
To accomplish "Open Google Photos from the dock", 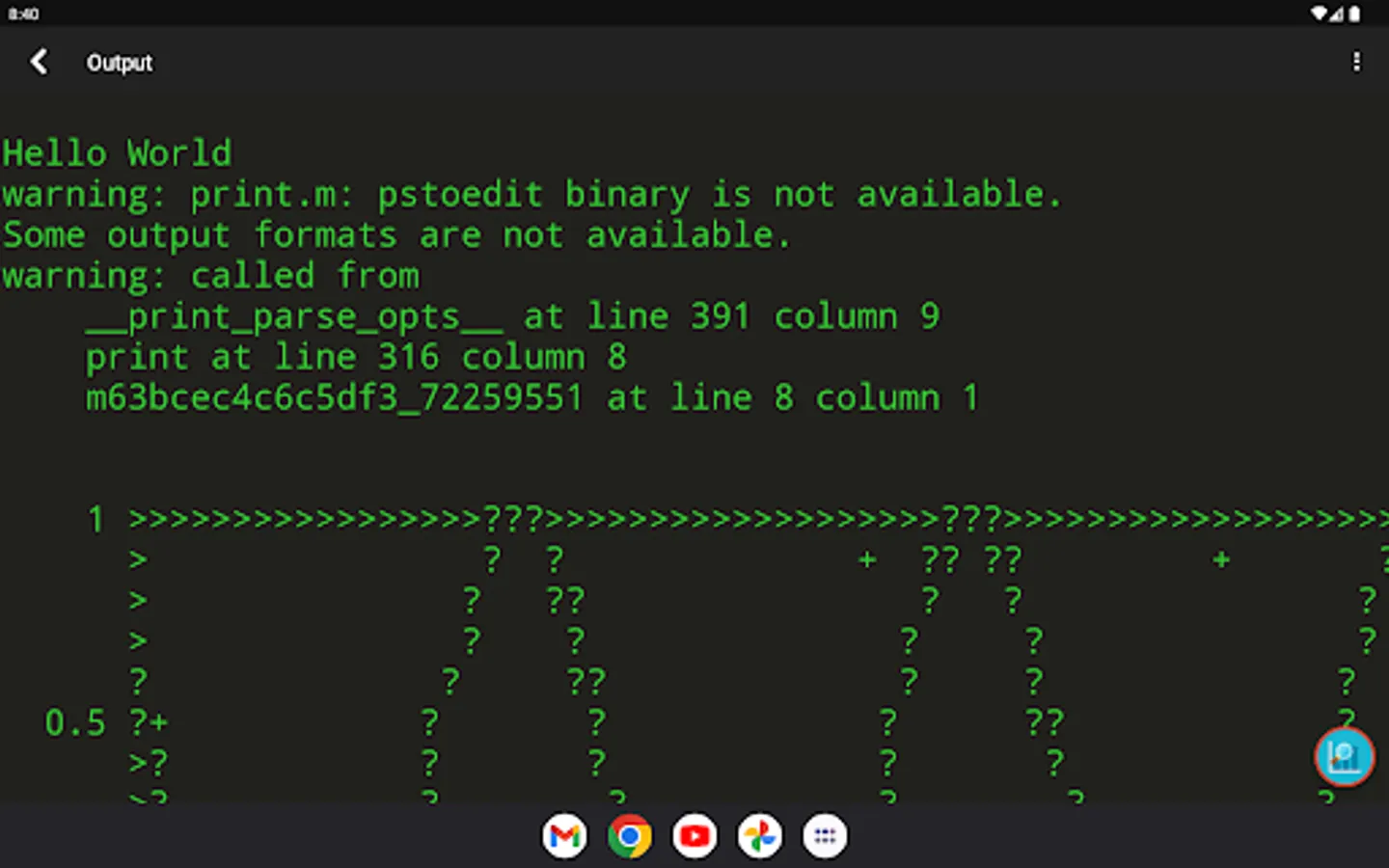I will pyautogui.click(x=760, y=836).
